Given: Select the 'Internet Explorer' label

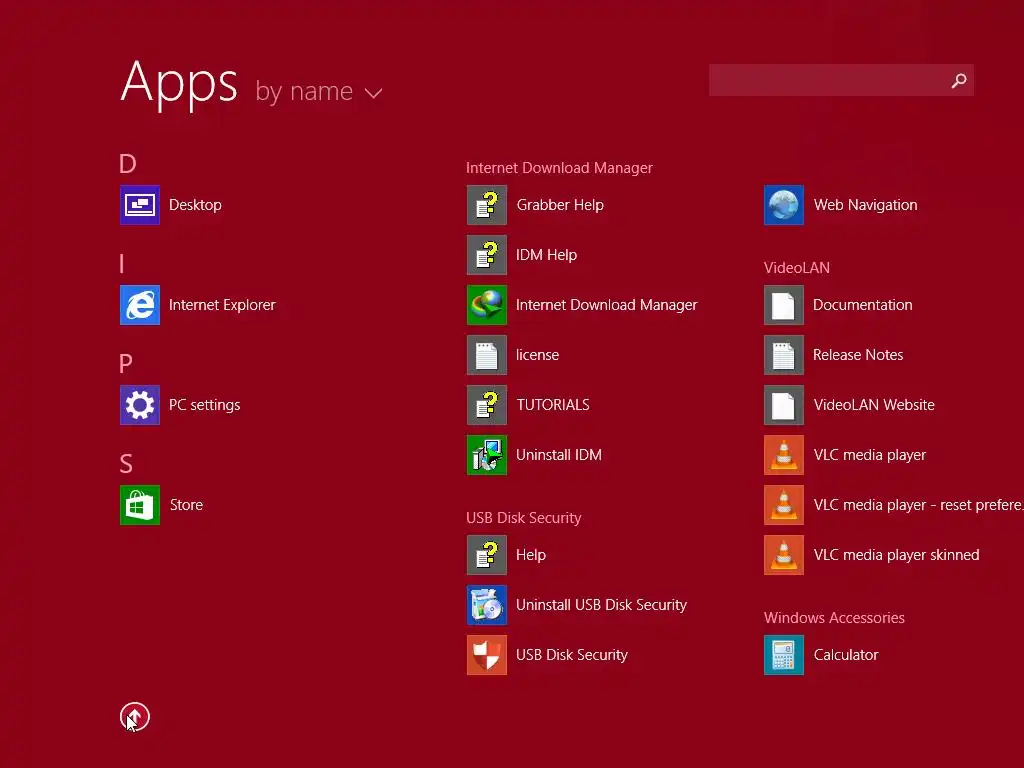Looking at the screenshot, I should pyautogui.click(x=222, y=305).
